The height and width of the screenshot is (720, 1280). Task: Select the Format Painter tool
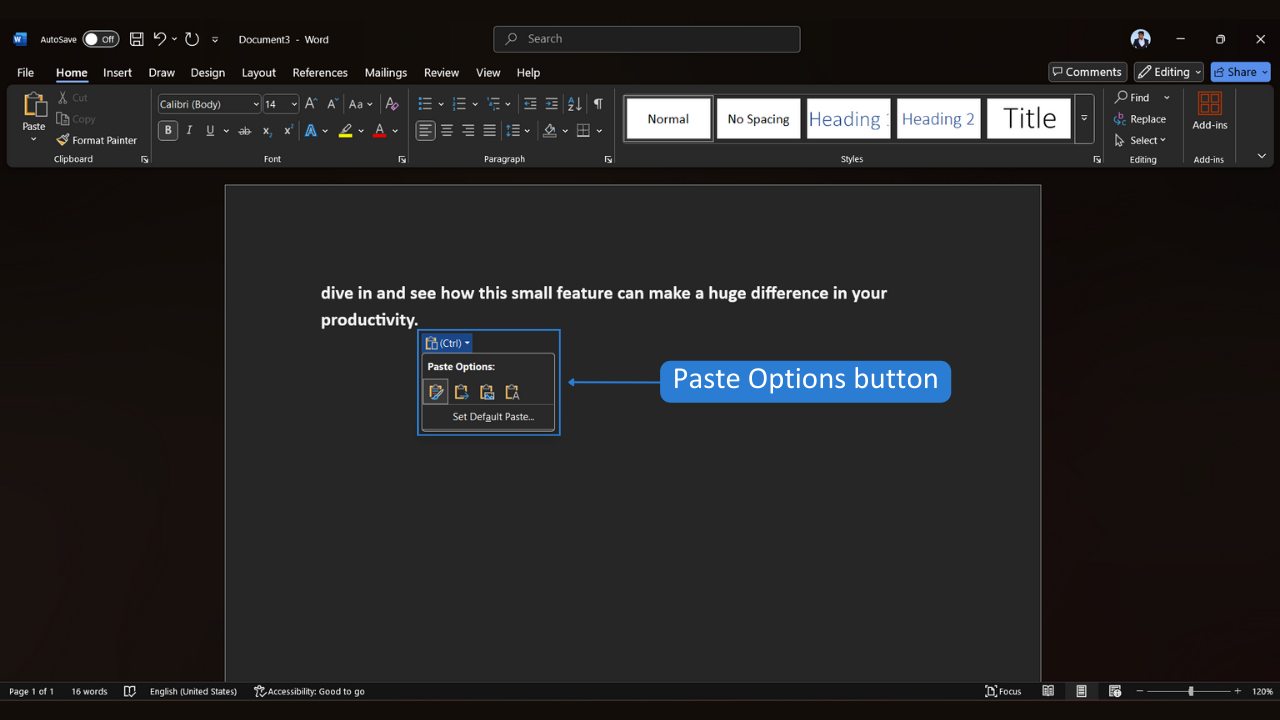pos(97,140)
